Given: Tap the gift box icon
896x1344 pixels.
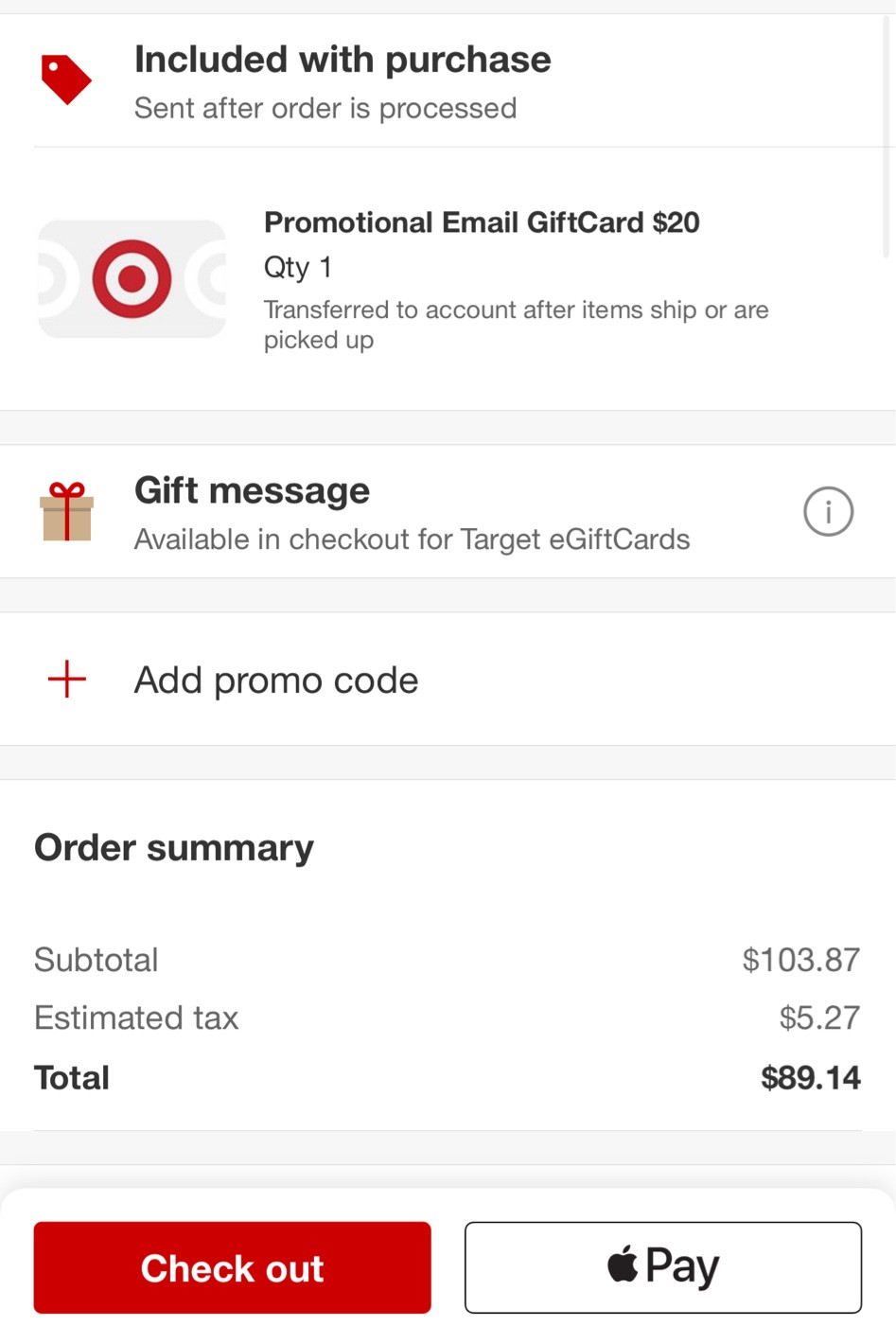Looking at the screenshot, I should tap(67, 512).
